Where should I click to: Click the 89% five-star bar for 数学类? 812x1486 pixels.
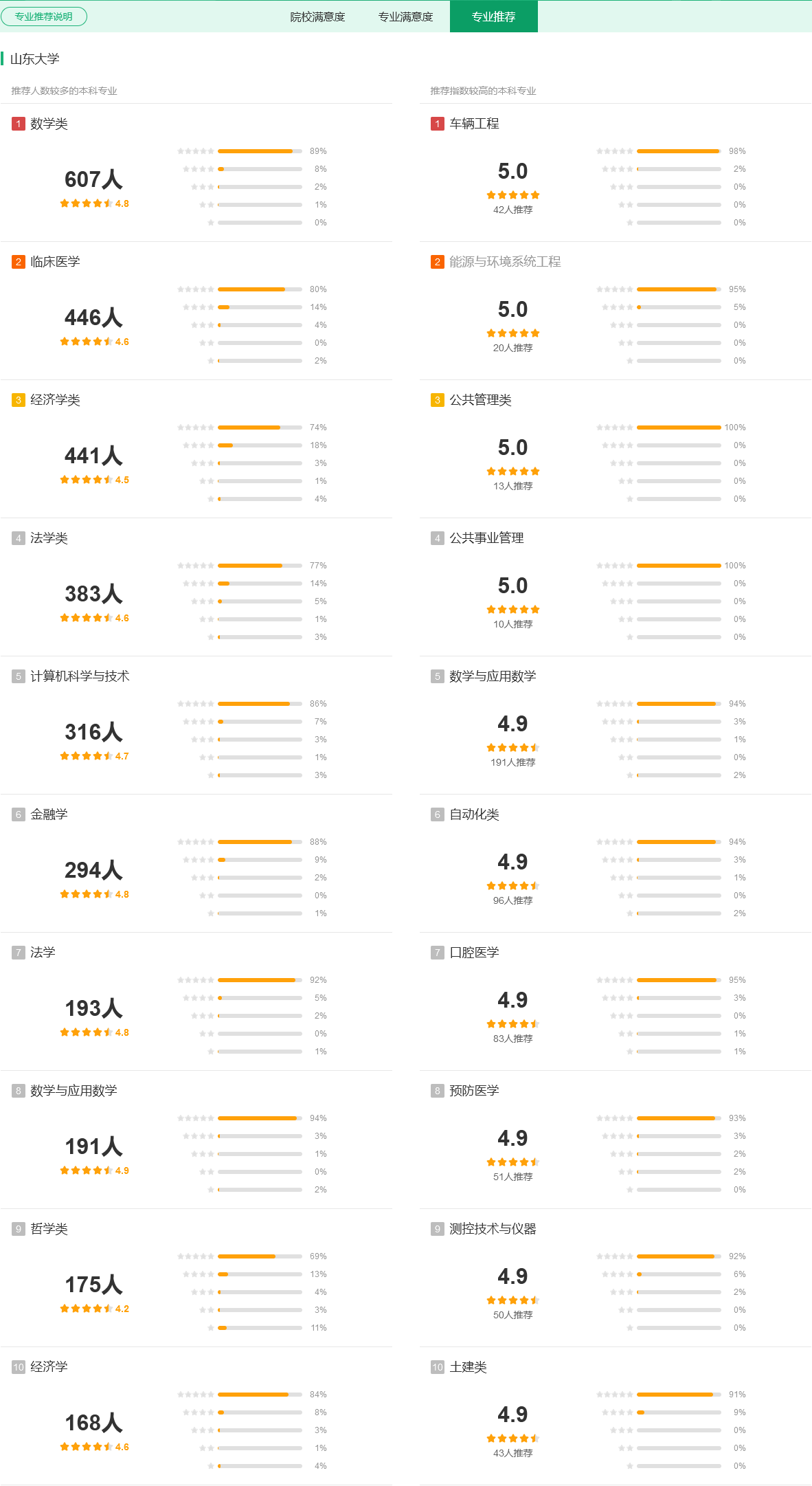click(260, 151)
